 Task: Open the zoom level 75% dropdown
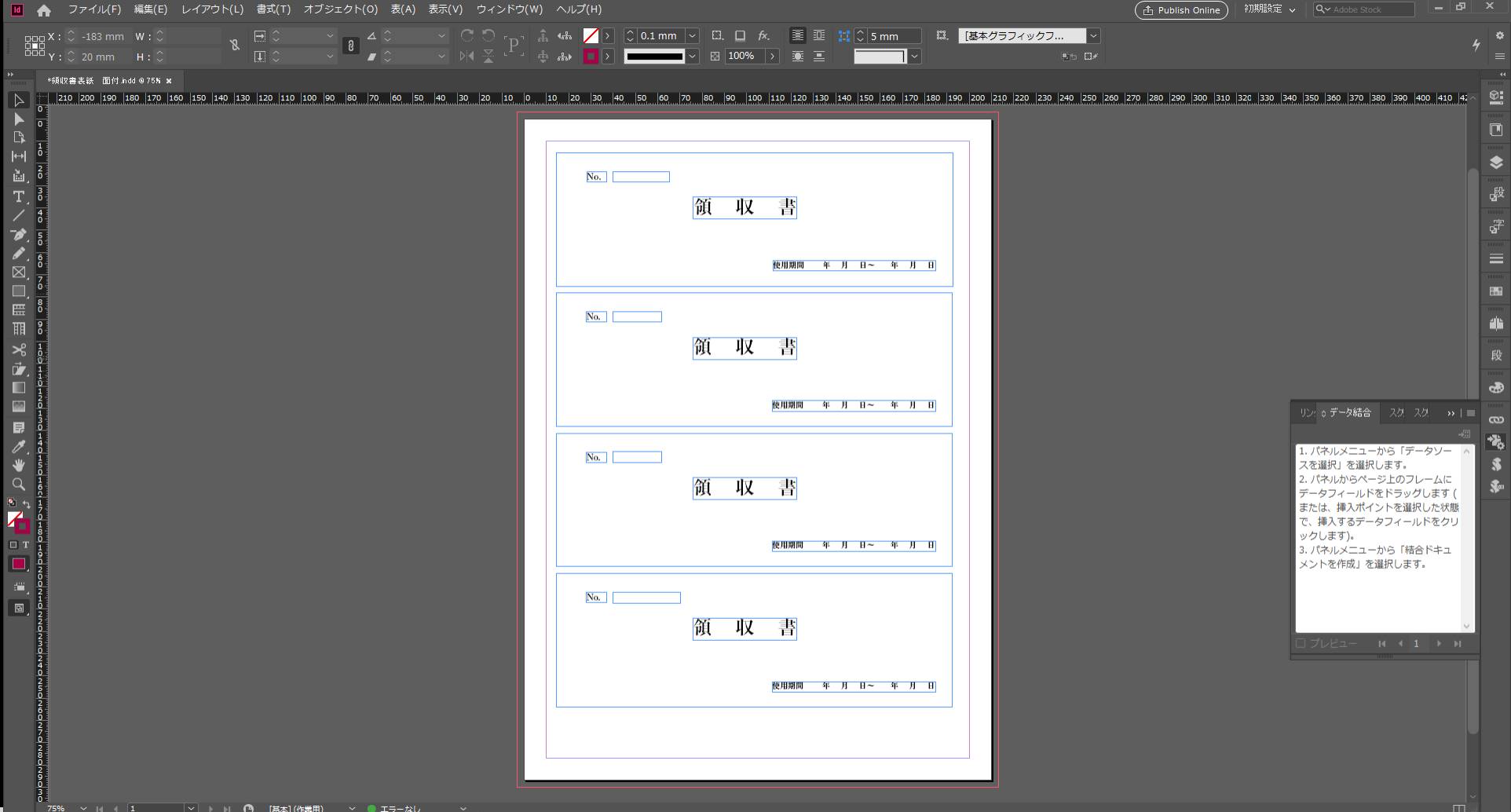pyautogui.click(x=83, y=807)
